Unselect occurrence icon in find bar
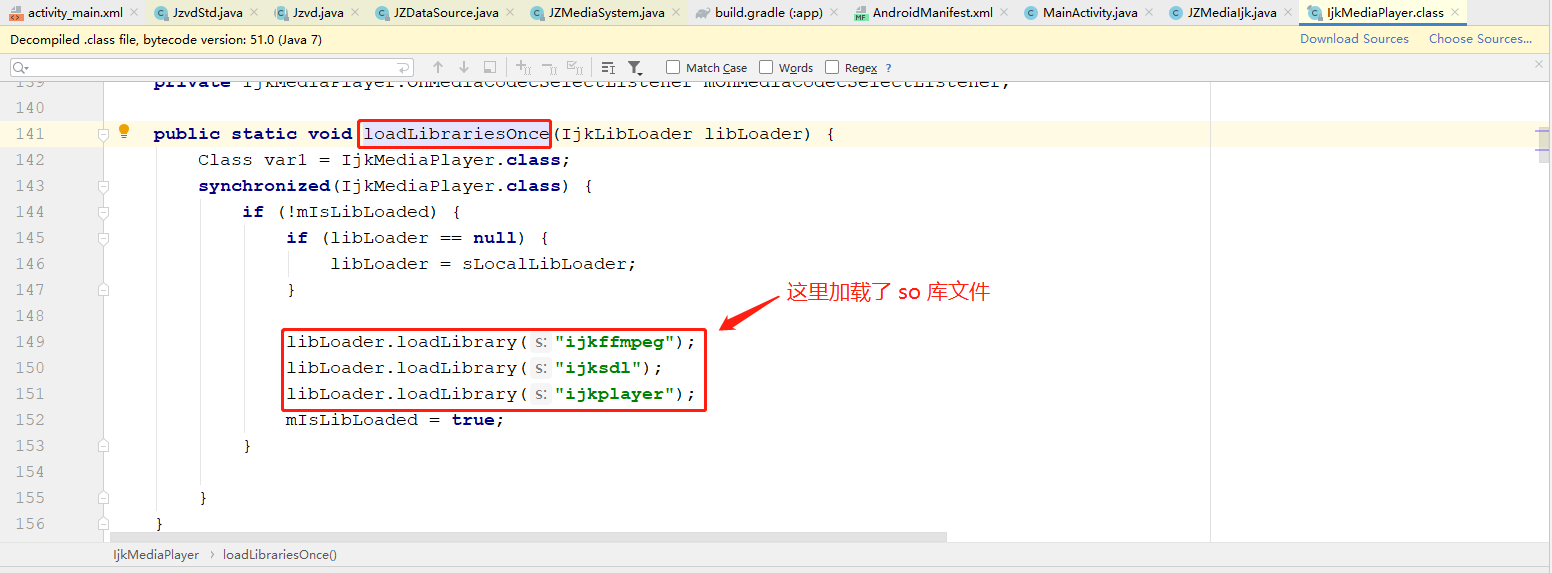The width and height of the screenshot is (1552, 573). pos(549,67)
